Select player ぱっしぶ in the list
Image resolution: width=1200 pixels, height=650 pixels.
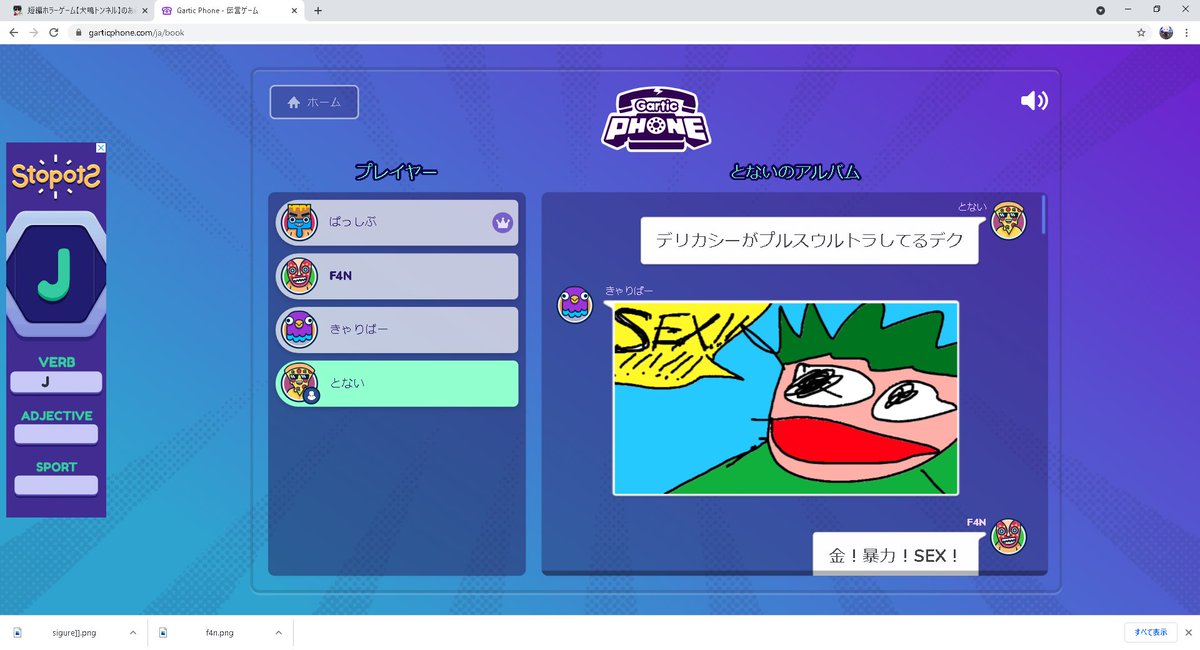point(397,222)
